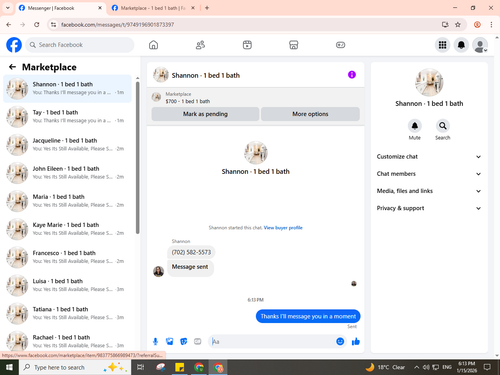Click the conversation list scrollbar
The width and height of the screenshot is (500, 375).
click(x=137, y=157)
